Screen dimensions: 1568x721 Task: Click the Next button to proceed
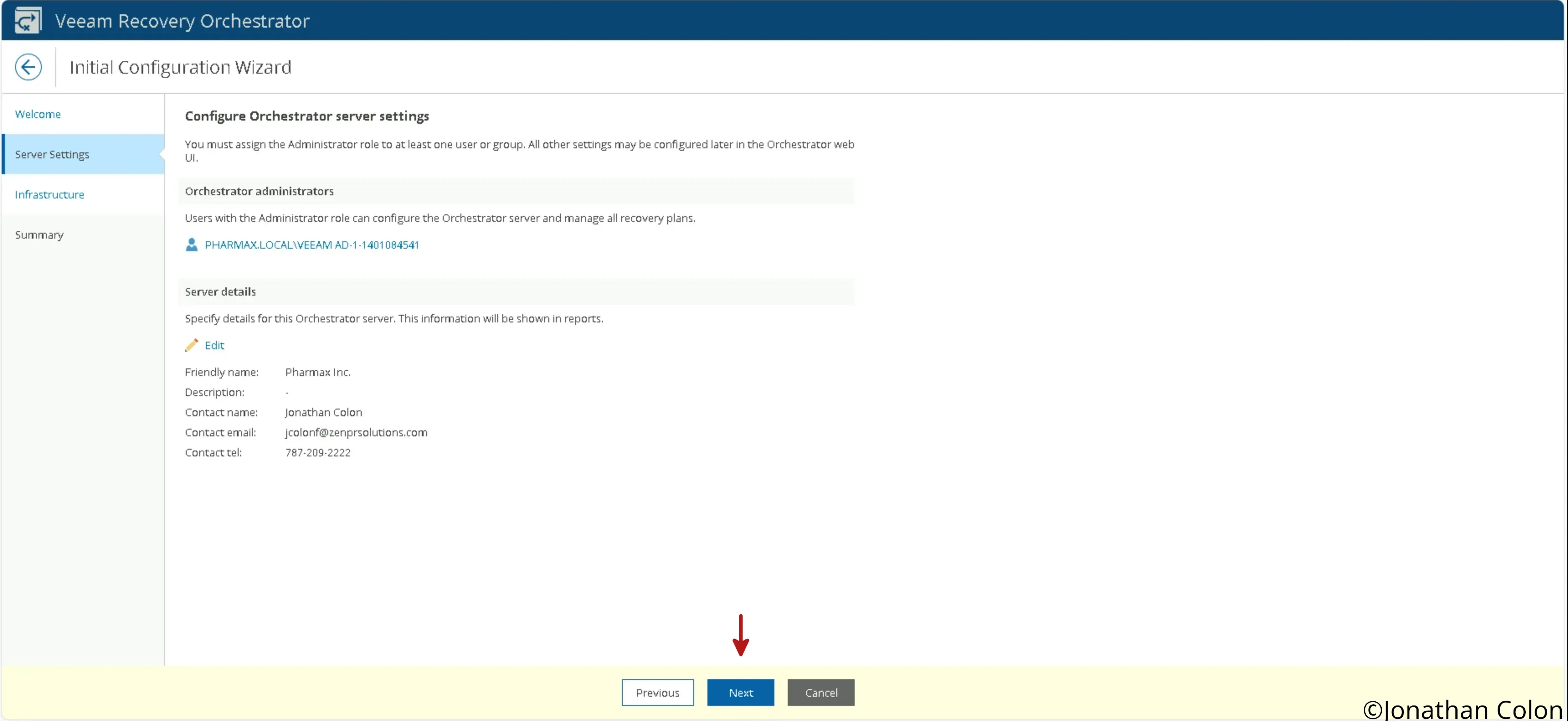click(x=740, y=692)
